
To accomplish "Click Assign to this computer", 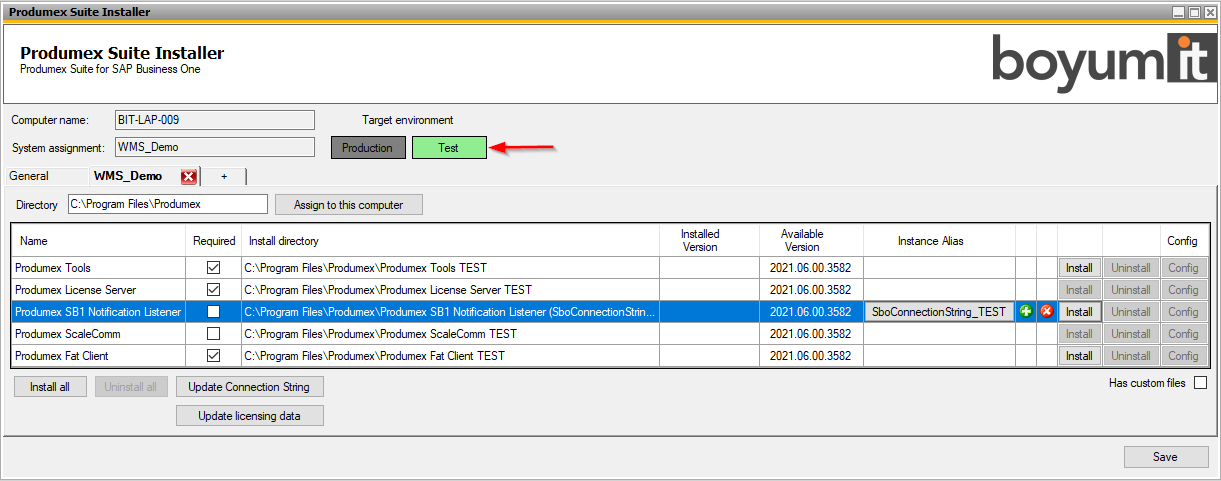I will click(348, 205).
